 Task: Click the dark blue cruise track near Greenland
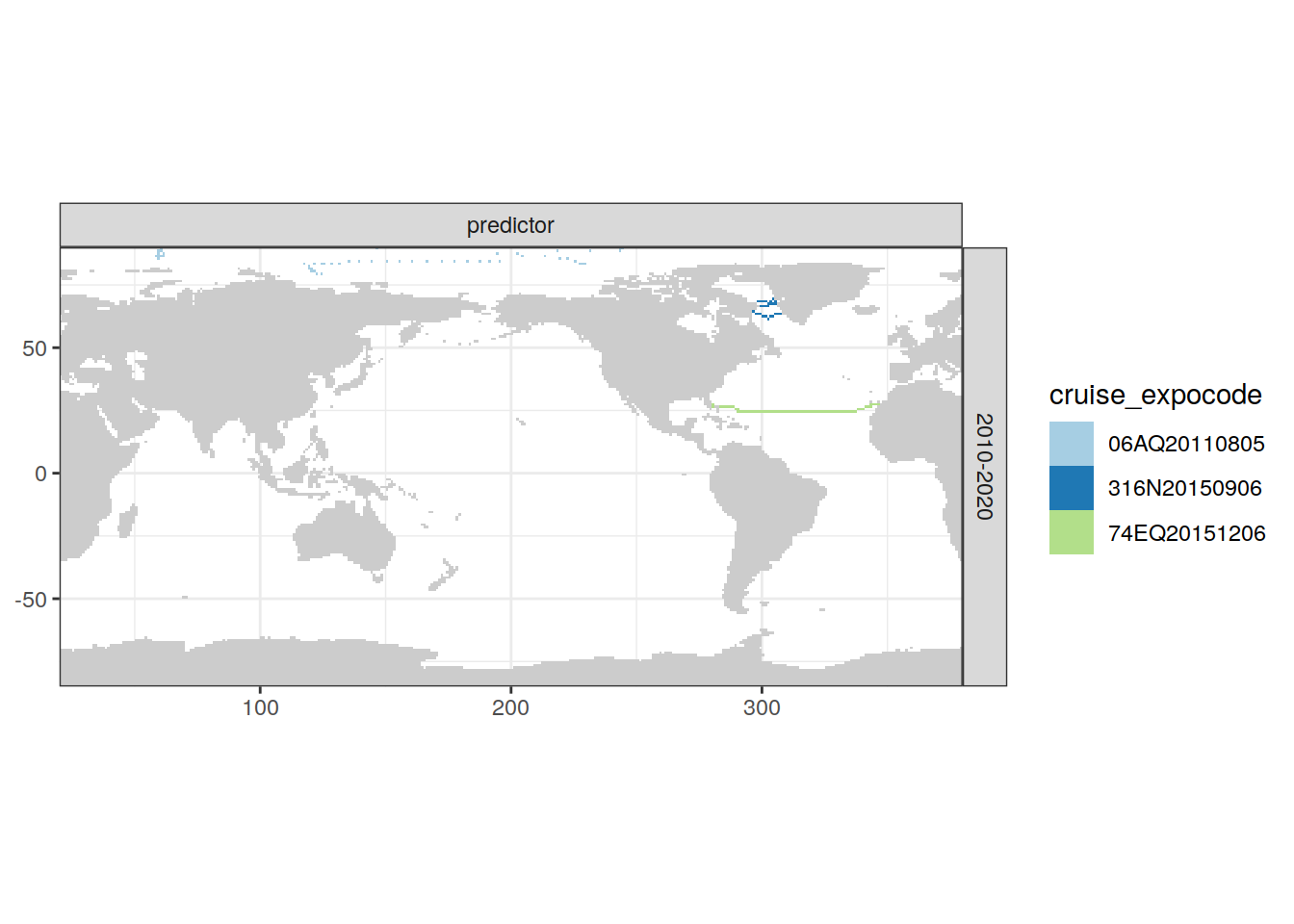pyautogui.click(x=766, y=309)
